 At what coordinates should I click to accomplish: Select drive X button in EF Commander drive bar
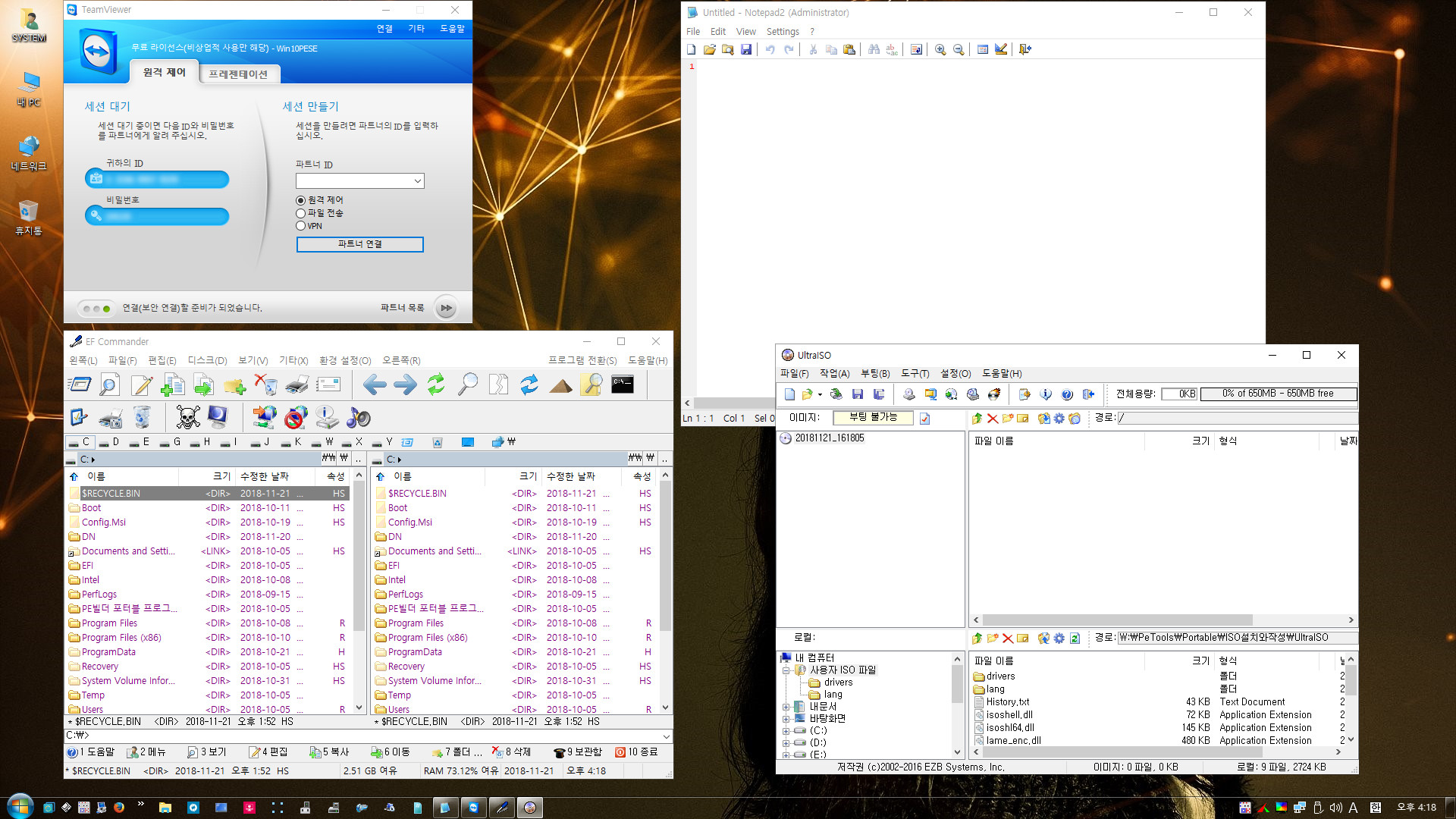(x=353, y=441)
